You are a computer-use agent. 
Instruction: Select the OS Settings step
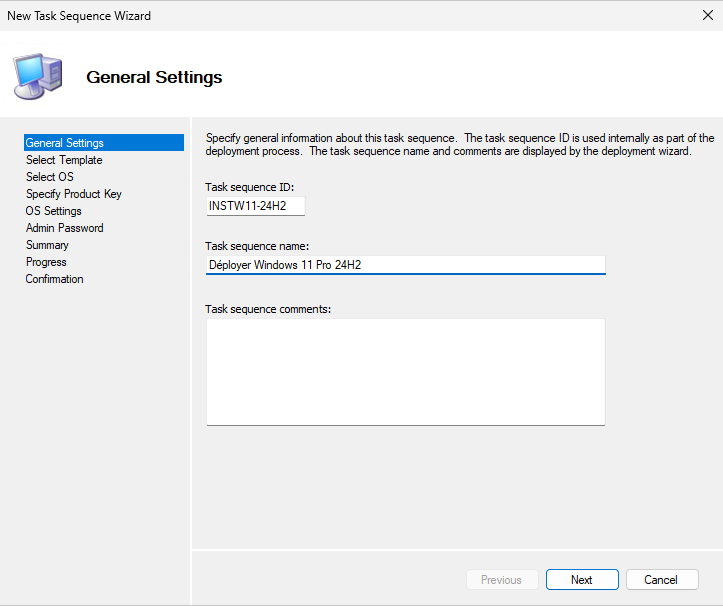(54, 211)
